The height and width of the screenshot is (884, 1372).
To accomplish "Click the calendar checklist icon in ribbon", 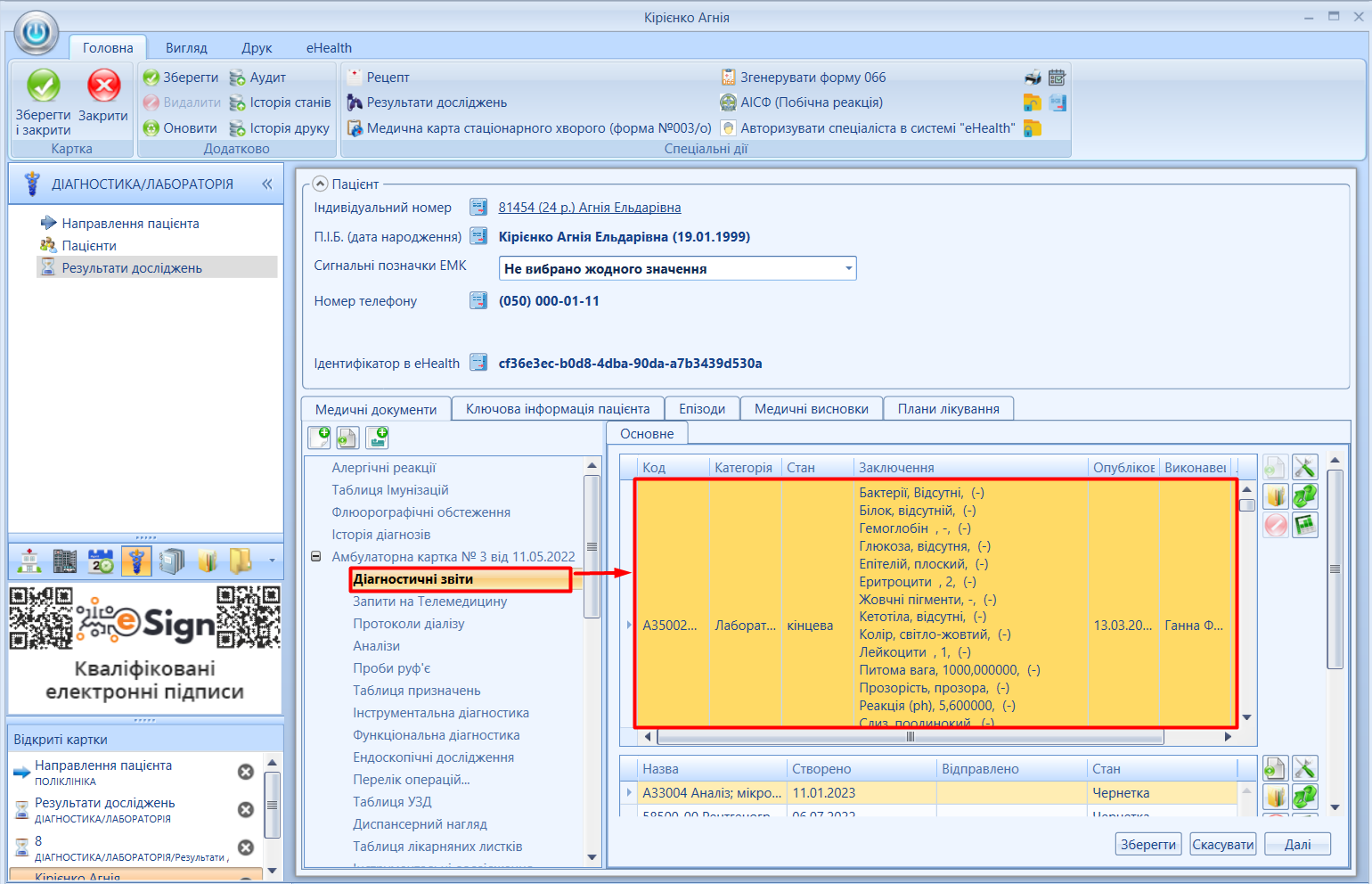I will coord(1058,78).
